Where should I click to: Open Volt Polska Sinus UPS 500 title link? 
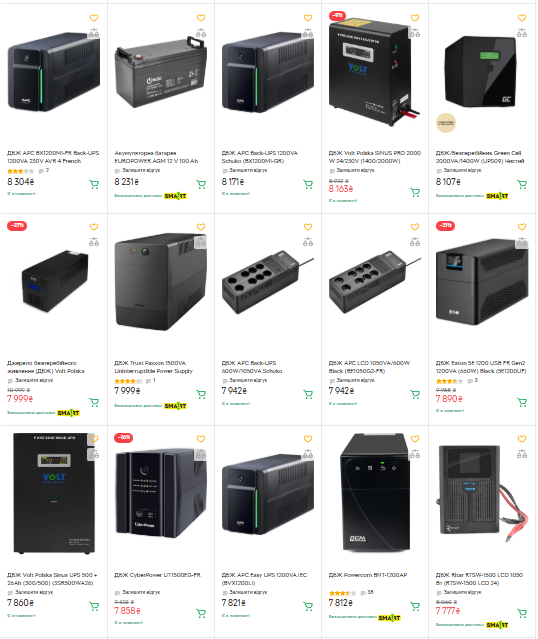[x=52, y=579]
